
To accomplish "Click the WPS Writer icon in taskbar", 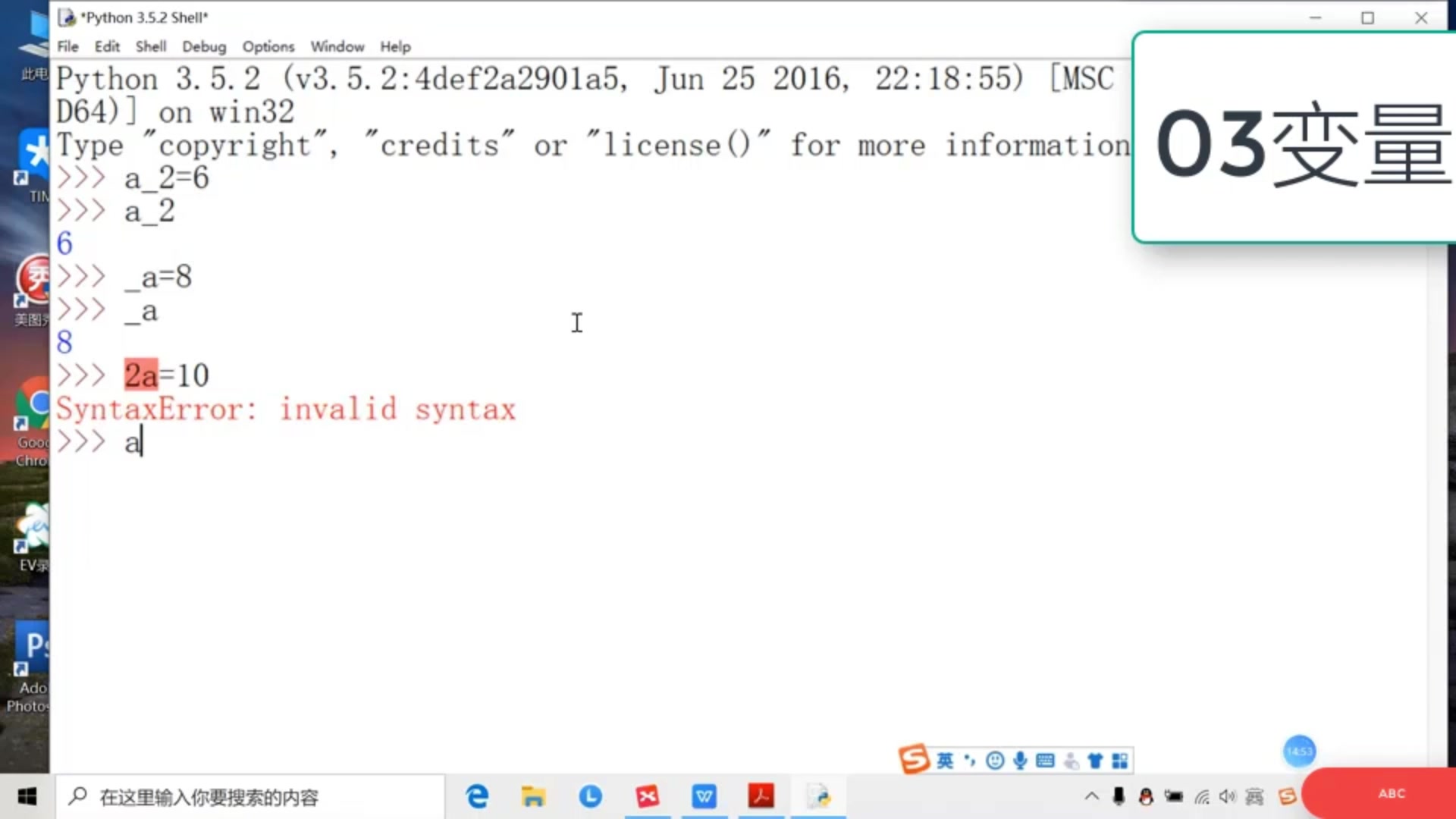I will pyautogui.click(x=705, y=796).
